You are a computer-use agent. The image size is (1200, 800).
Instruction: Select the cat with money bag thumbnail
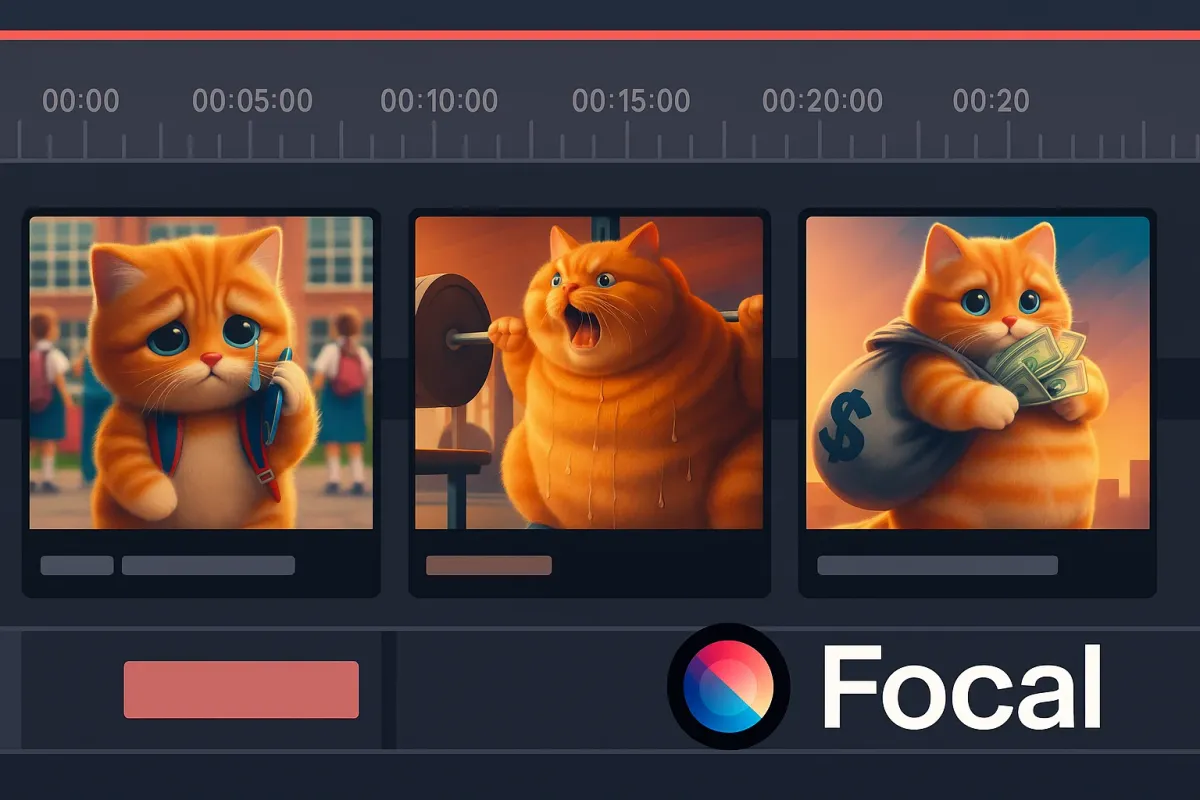(977, 372)
